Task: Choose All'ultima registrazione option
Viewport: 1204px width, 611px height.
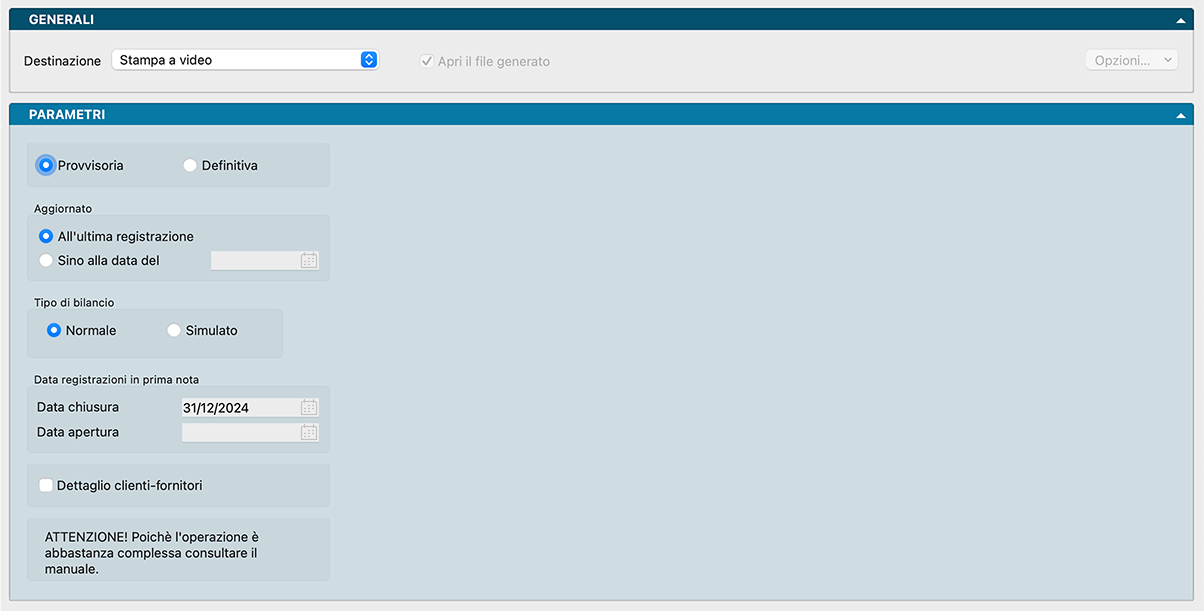Action: [46, 237]
